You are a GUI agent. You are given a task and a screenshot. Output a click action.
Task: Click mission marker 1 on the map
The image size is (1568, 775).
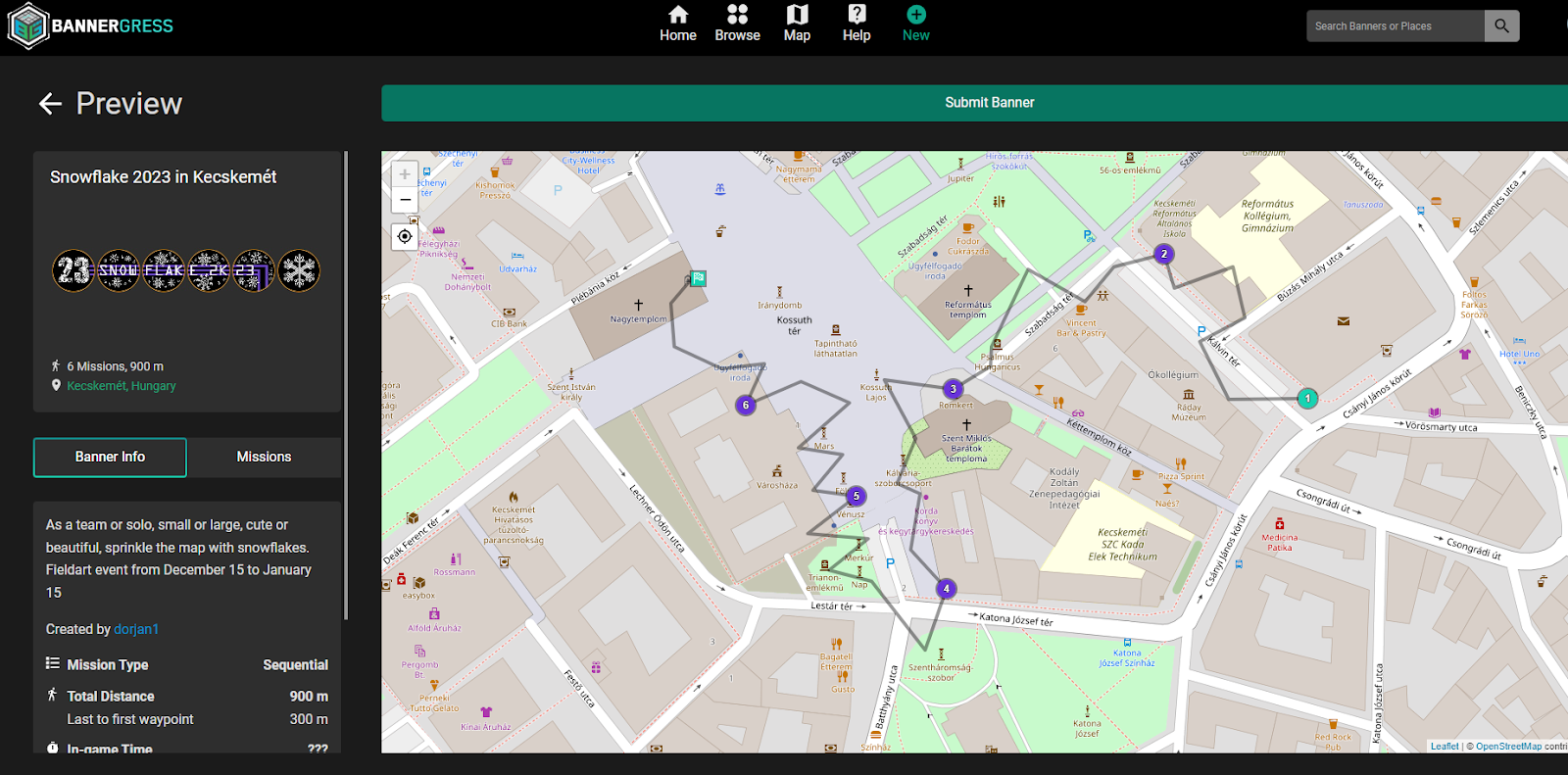[1307, 399]
